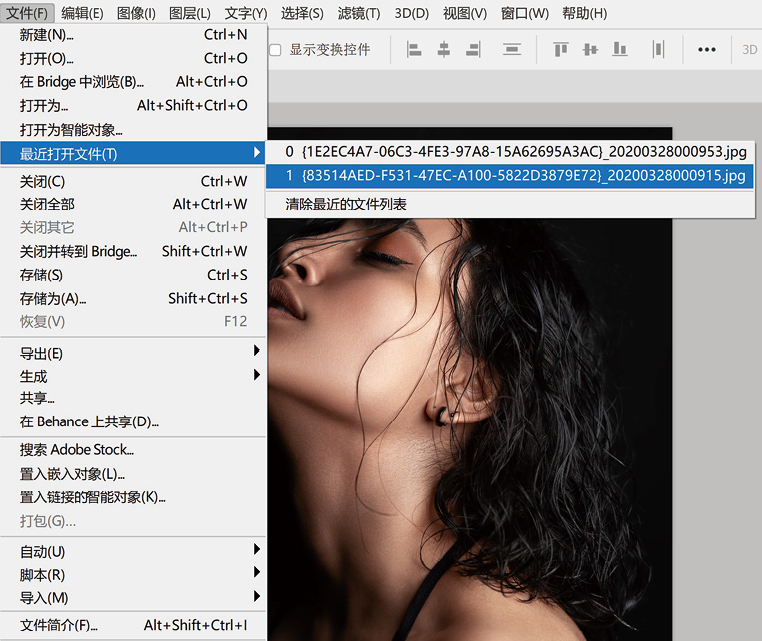Click 清除最近的文件列表 entry
The width and height of the screenshot is (762, 641).
point(510,204)
